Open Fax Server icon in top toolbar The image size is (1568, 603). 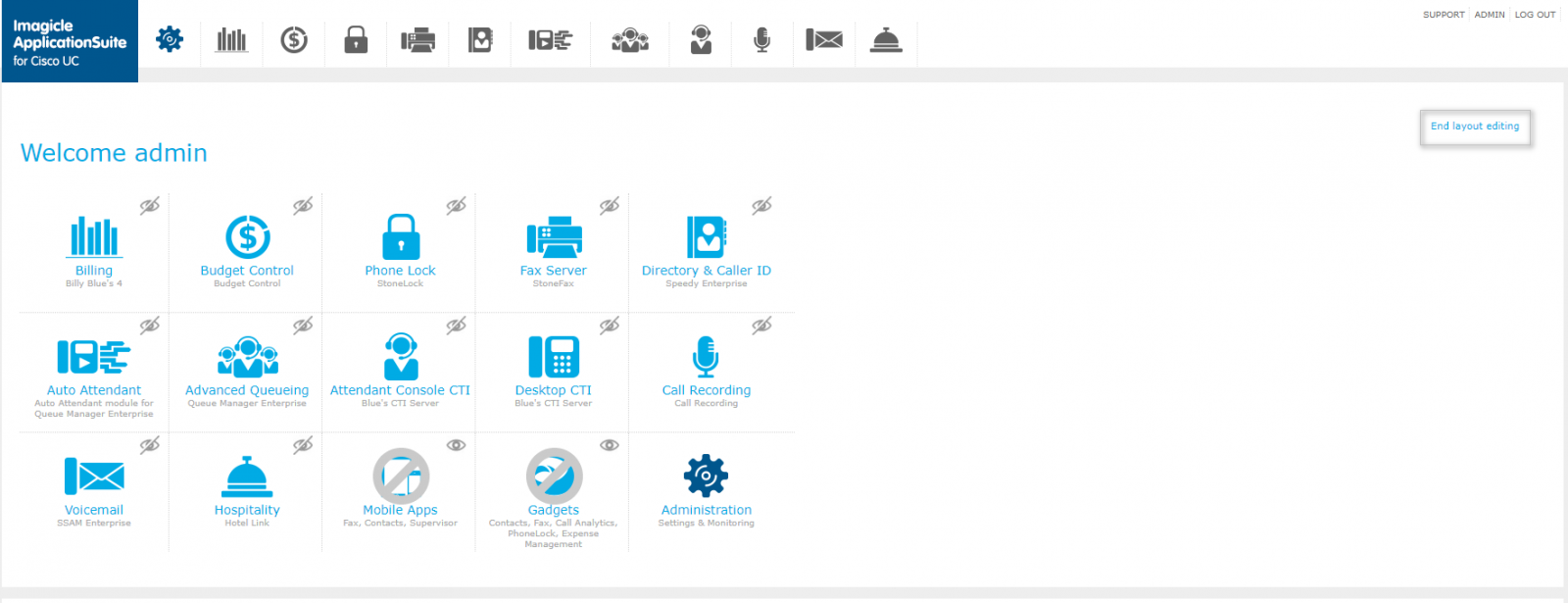point(417,39)
